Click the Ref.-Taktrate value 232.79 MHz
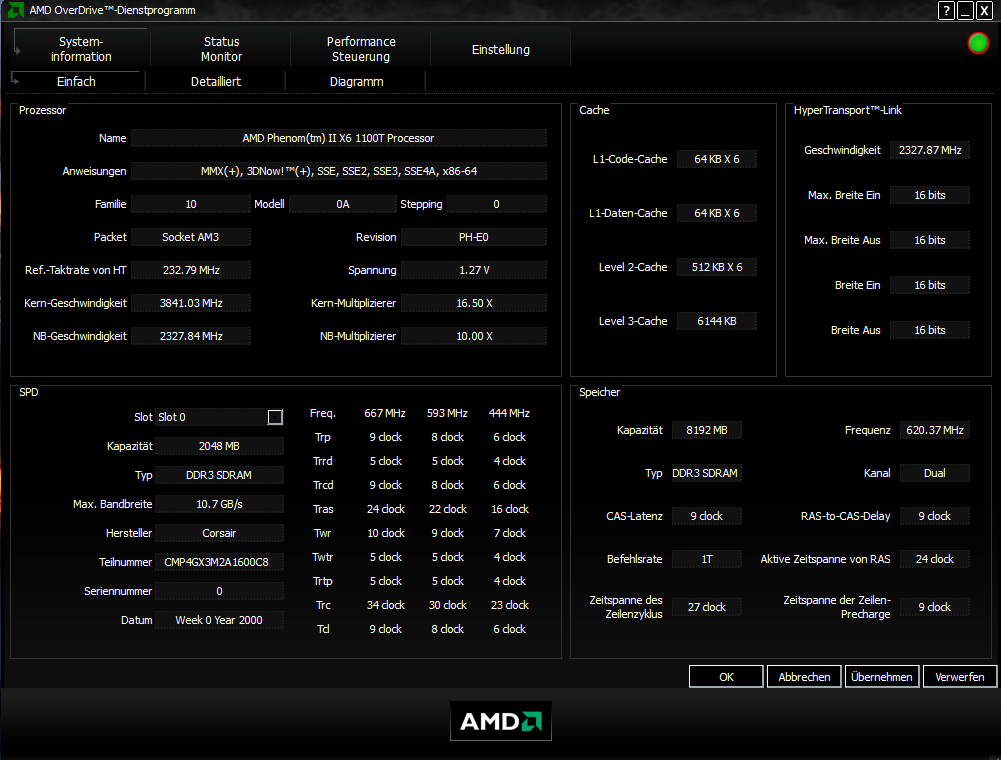 click(191, 270)
